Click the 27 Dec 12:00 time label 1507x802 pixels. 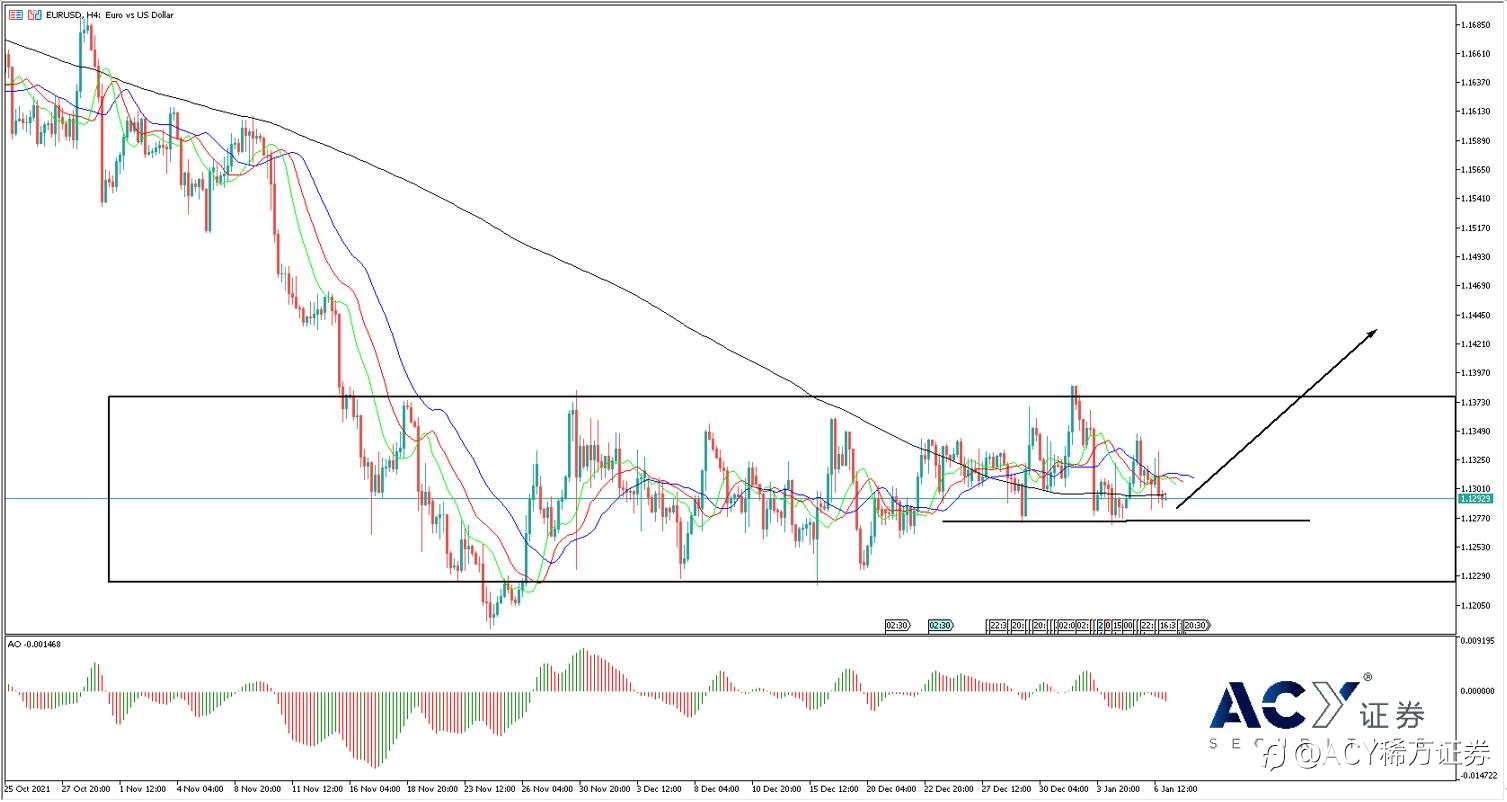[x=1006, y=789]
